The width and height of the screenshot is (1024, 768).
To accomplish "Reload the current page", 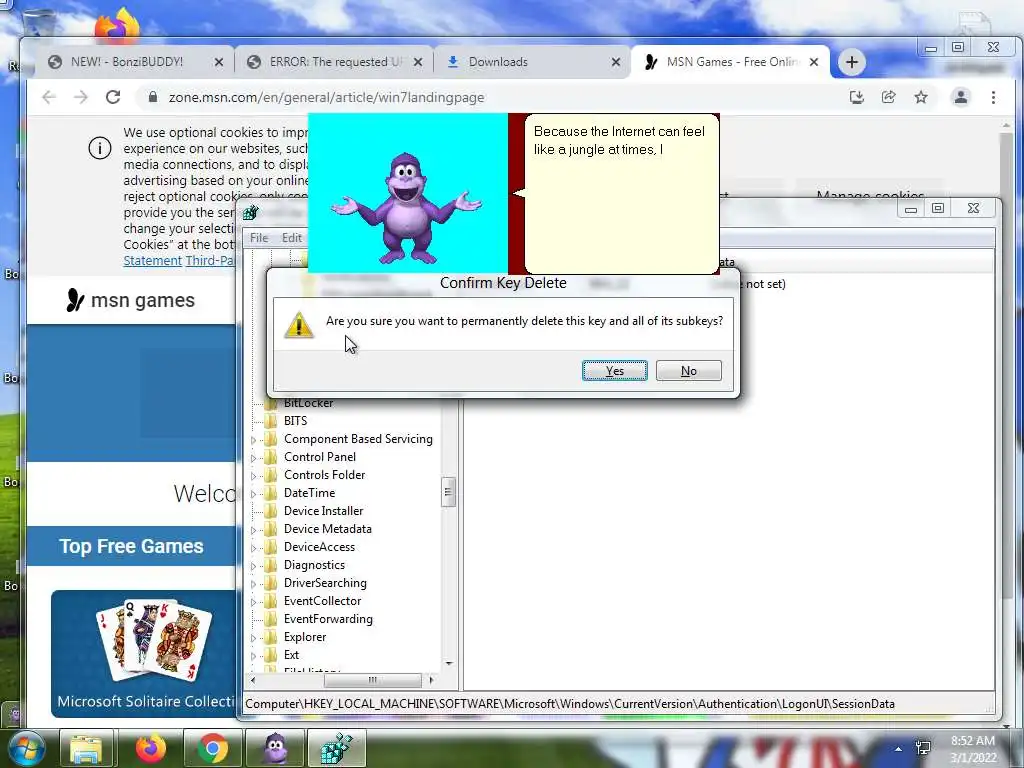I will click(x=113, y=97).
